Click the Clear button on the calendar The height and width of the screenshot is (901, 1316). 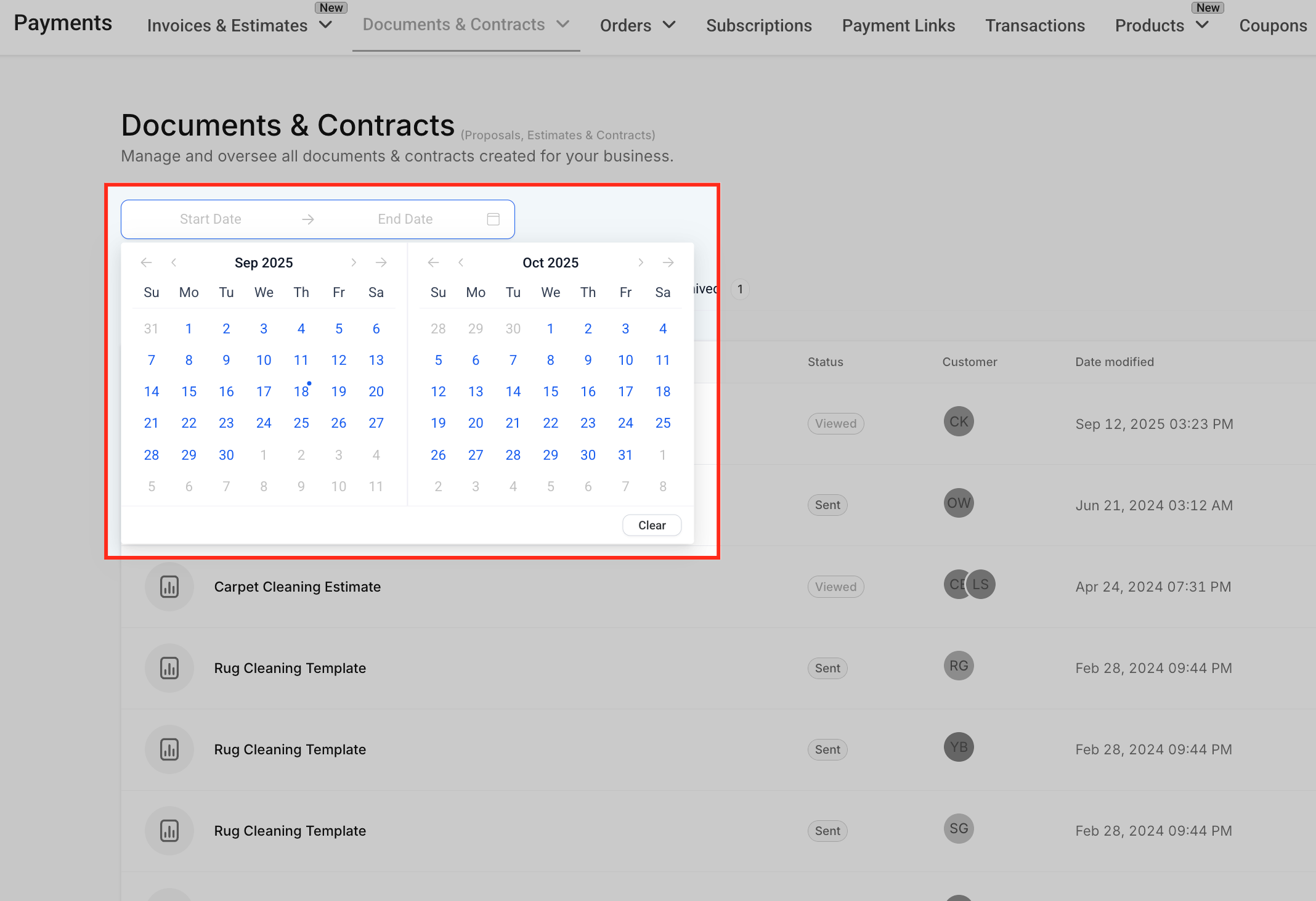651,524
